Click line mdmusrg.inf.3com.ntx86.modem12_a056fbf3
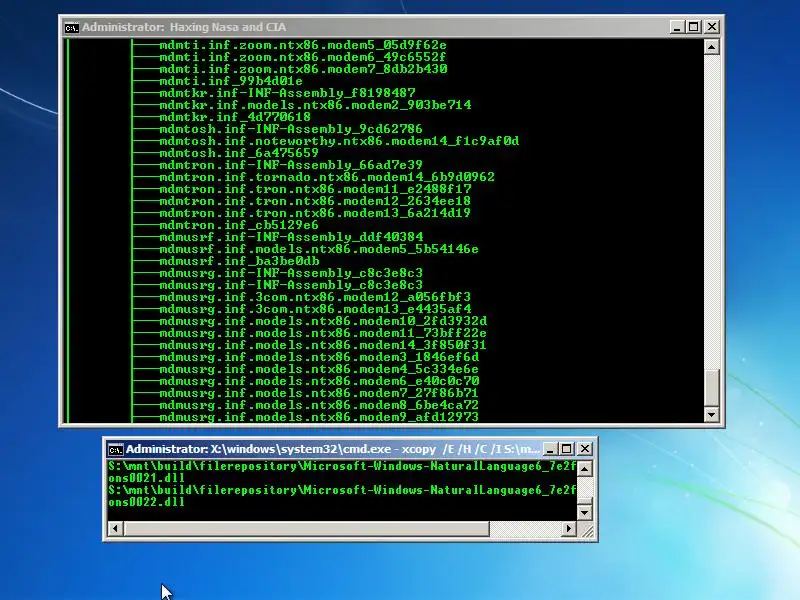Image resolution: width=800 pixels, height=600 pixels. 315,297
